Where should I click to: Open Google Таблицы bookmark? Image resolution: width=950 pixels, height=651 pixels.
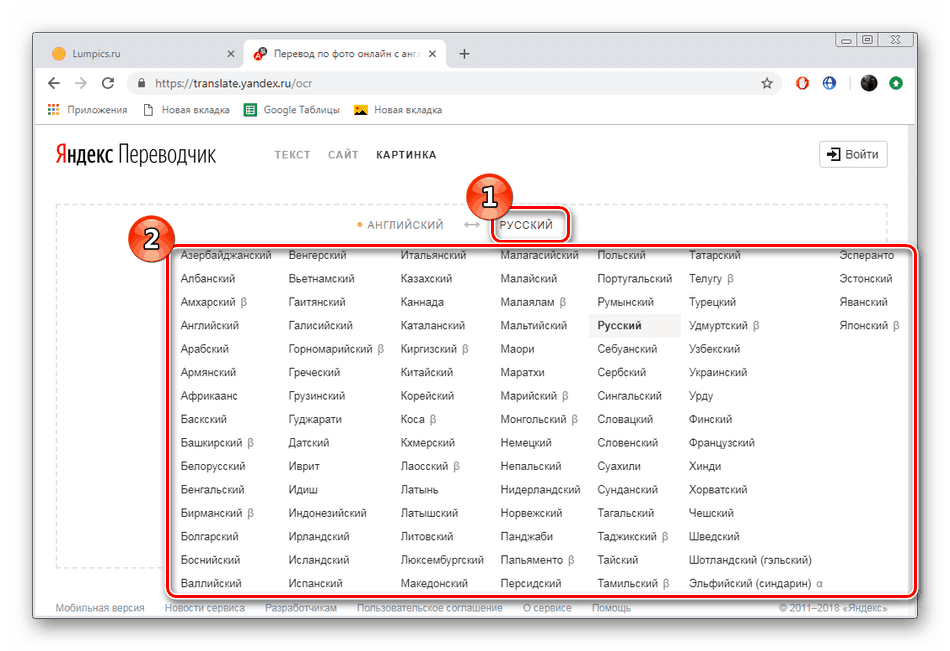292,110
